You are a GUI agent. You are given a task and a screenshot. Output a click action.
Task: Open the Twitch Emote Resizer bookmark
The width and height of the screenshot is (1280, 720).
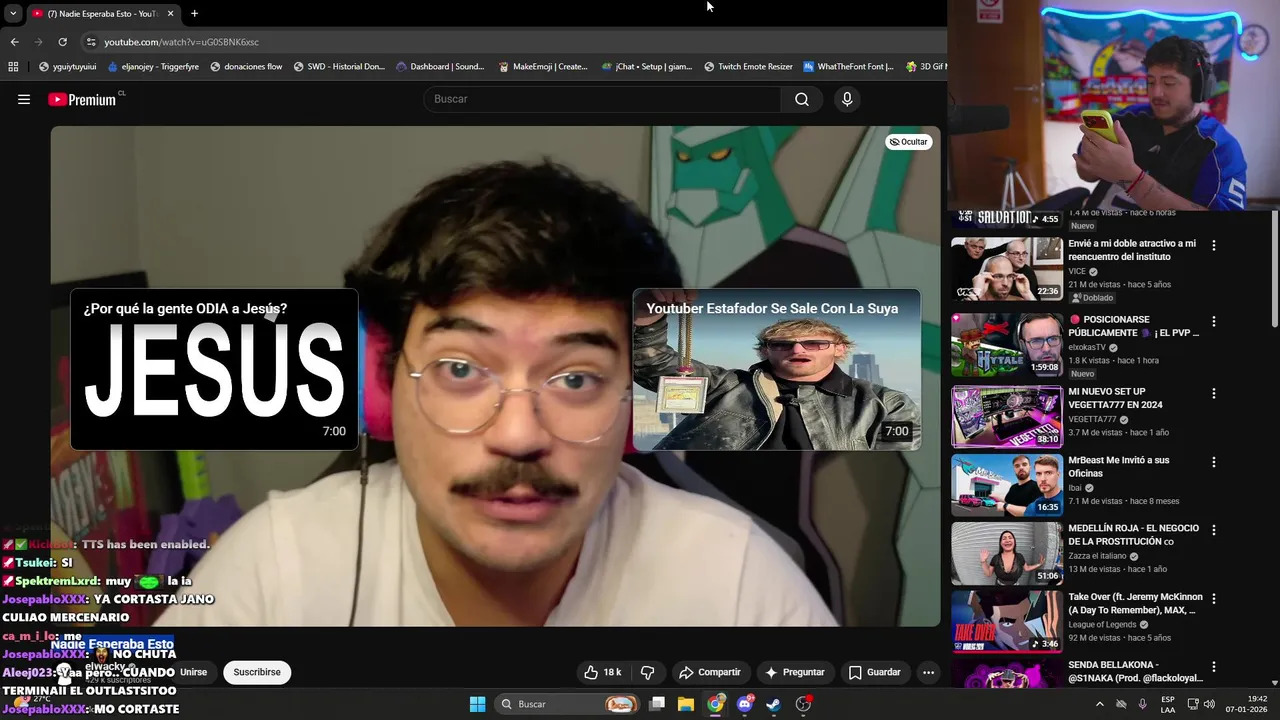748,67
